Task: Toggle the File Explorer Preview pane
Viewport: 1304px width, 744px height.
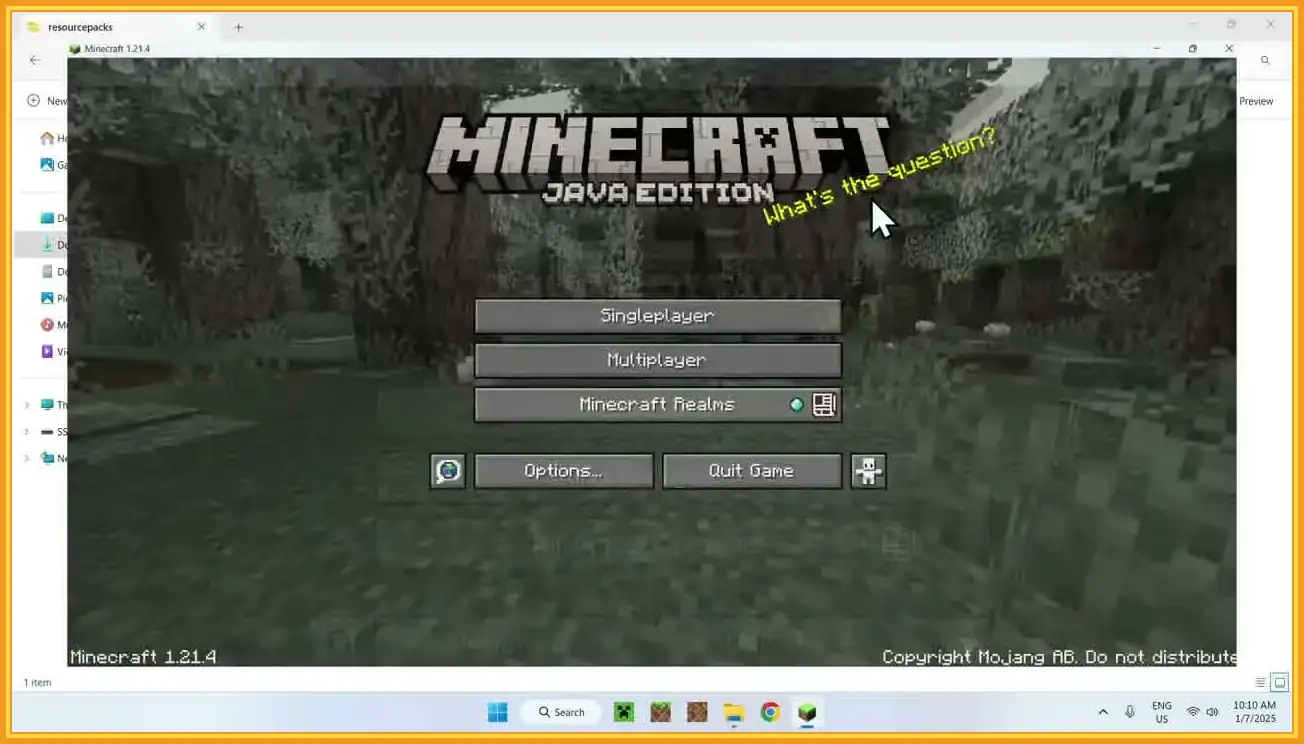Action: pyautogui.click(x=1256, y=101)
